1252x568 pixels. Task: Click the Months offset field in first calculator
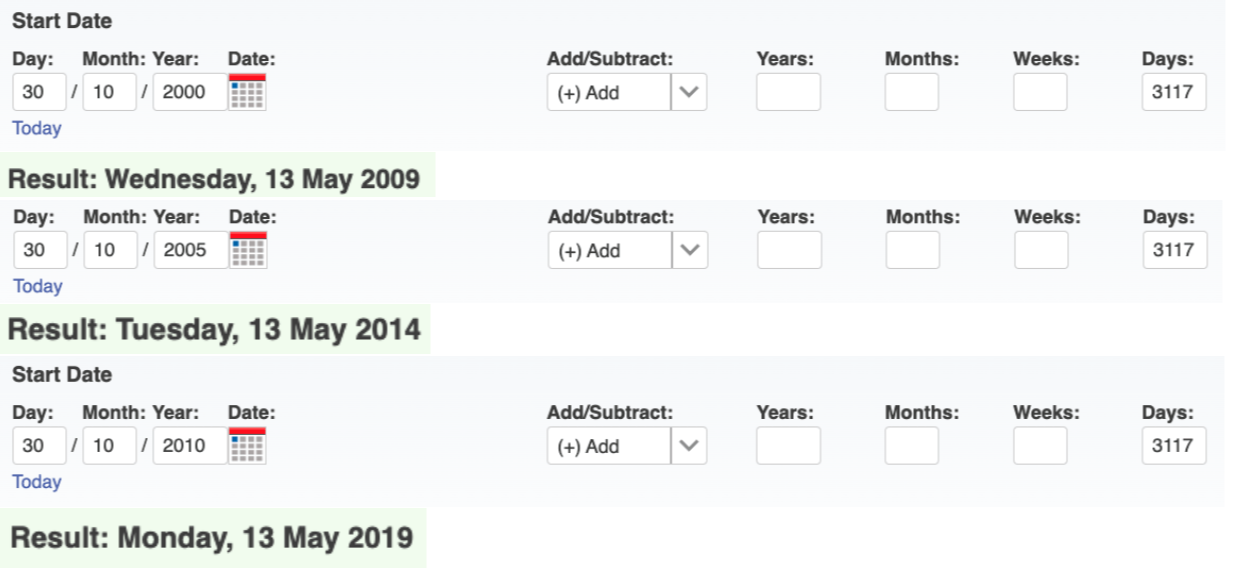click(x=911, y=92)
